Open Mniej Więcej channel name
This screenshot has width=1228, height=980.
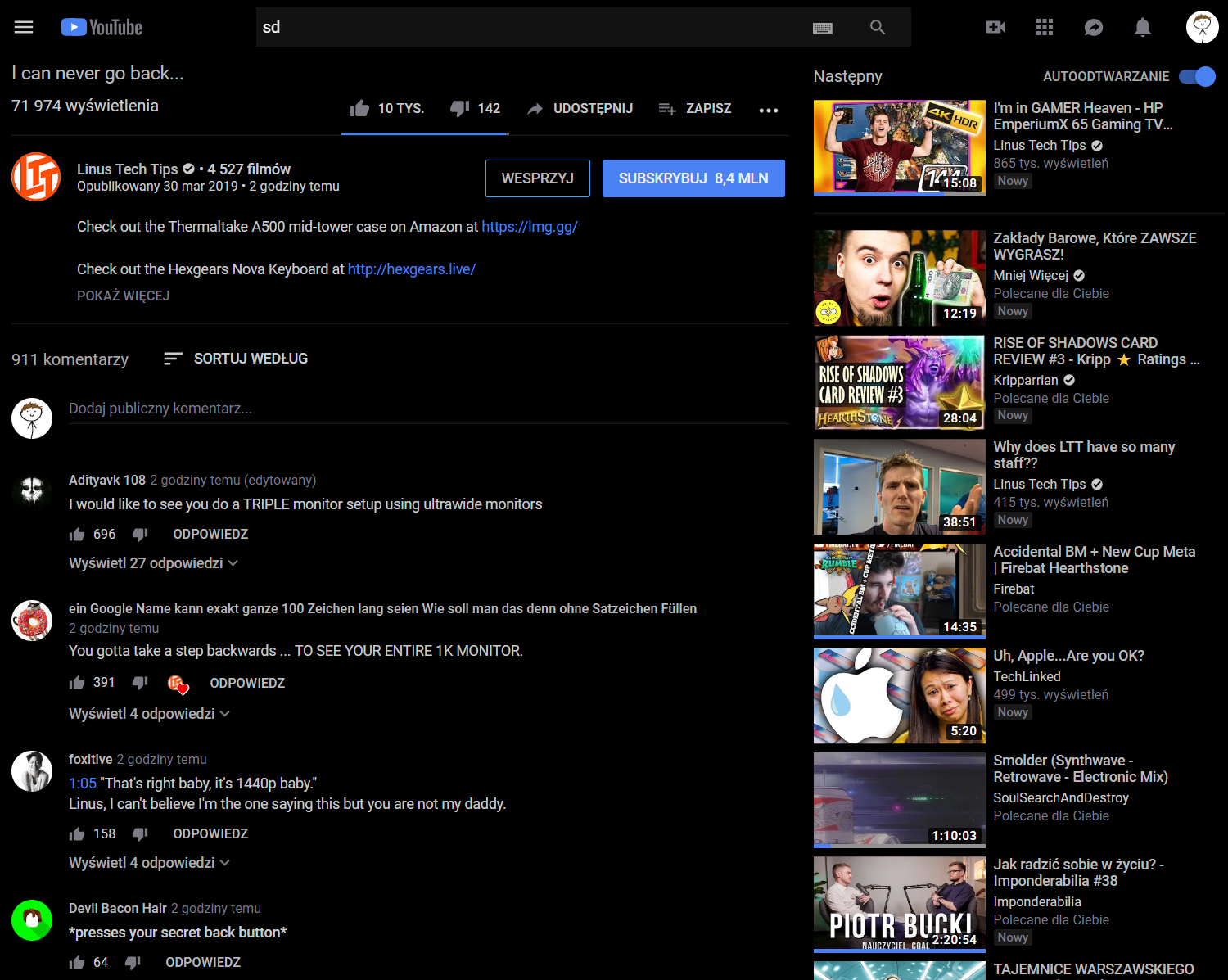(x=1031, y=276)
